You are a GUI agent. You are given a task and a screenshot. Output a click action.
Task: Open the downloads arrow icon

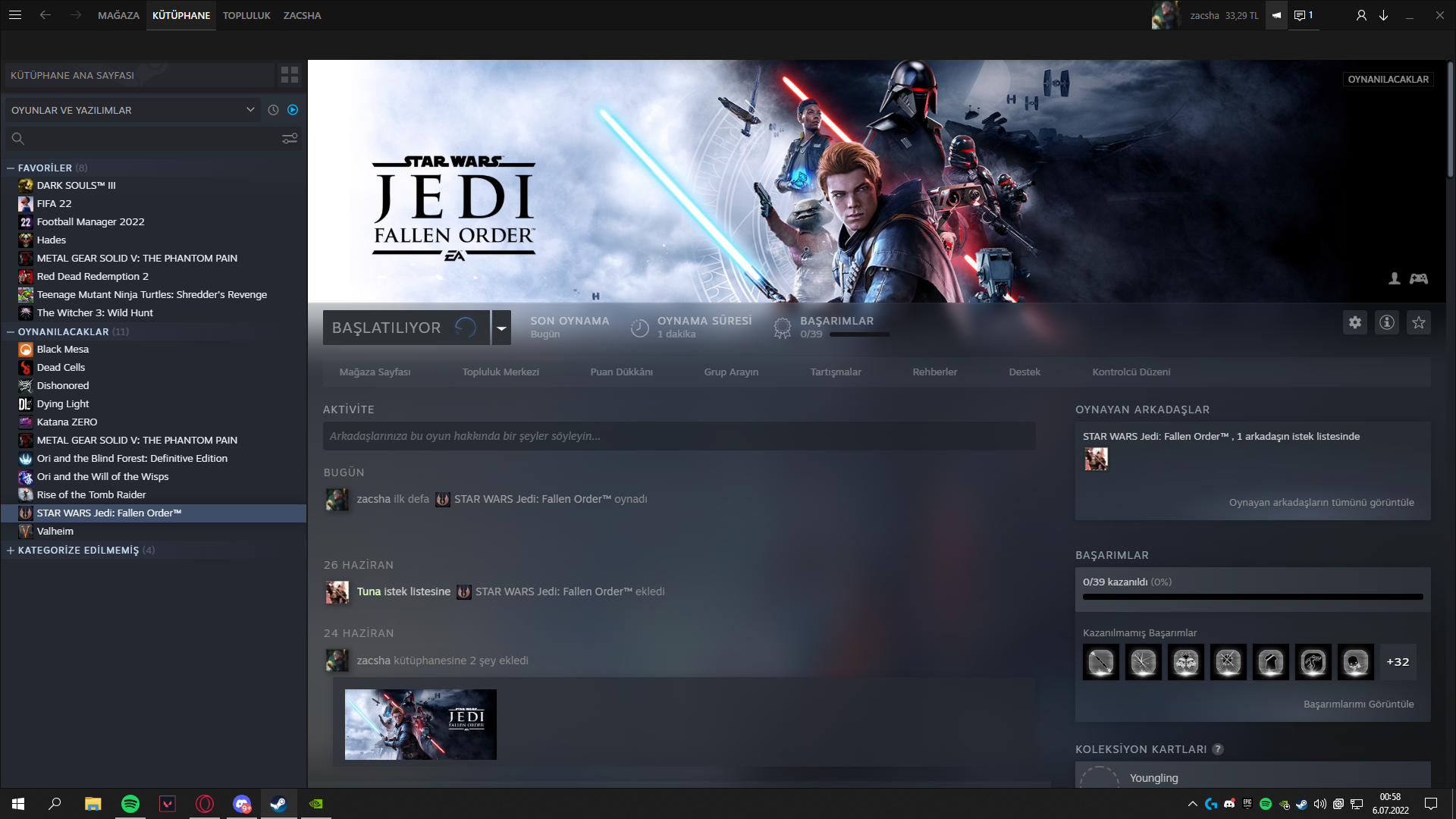click(1383, 15)
